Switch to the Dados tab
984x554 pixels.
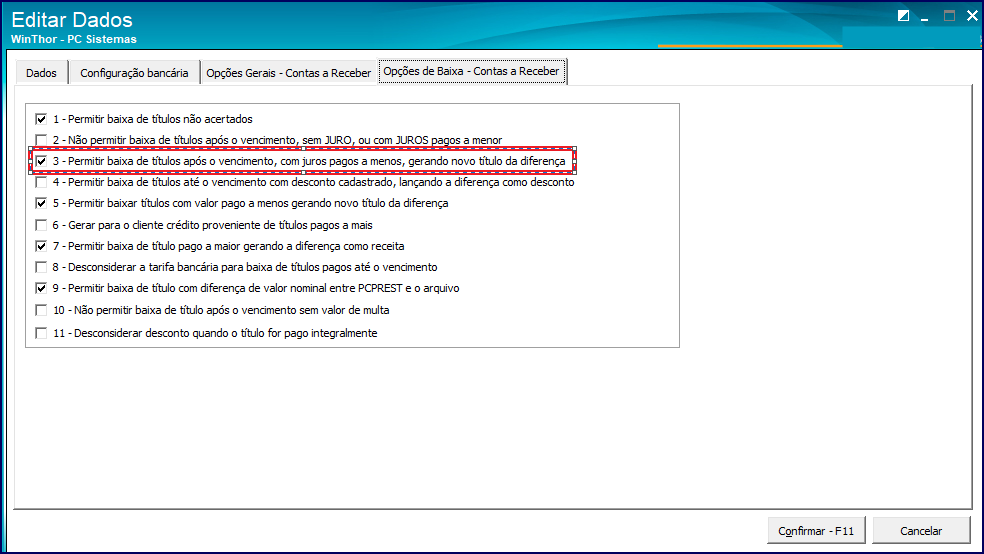41,73
